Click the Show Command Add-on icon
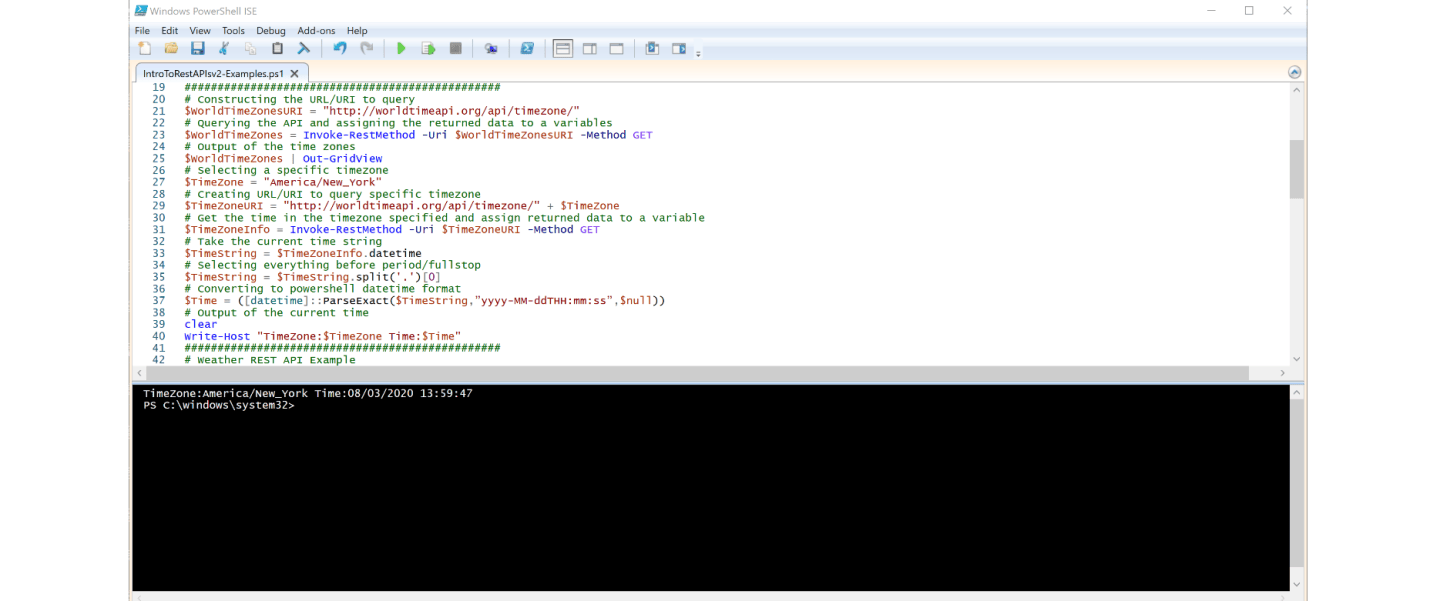 click(680, 48)
